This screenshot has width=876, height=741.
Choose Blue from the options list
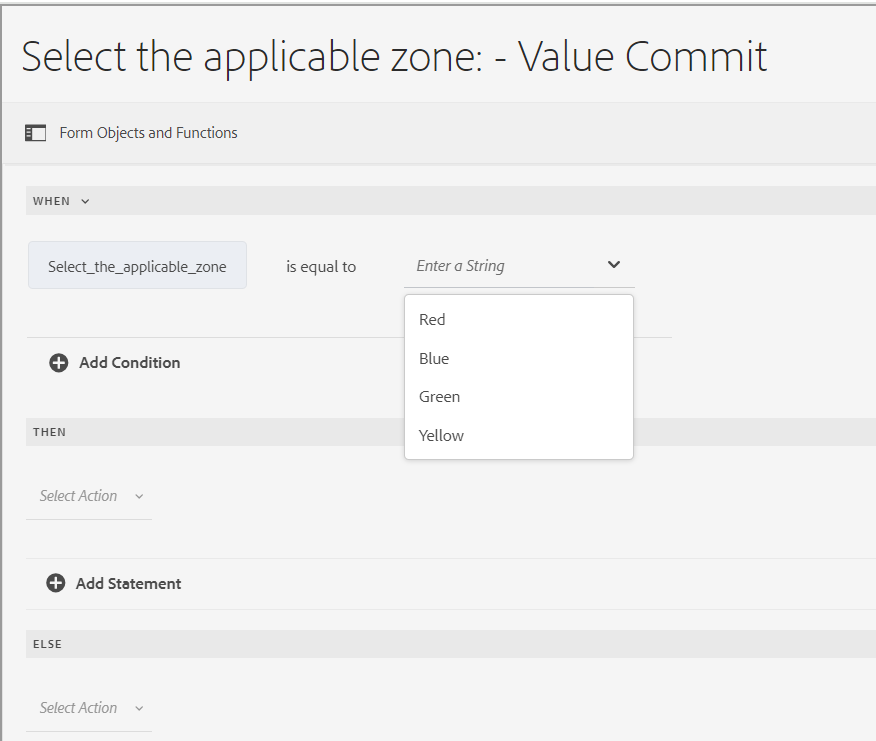[x=434, y=359]
